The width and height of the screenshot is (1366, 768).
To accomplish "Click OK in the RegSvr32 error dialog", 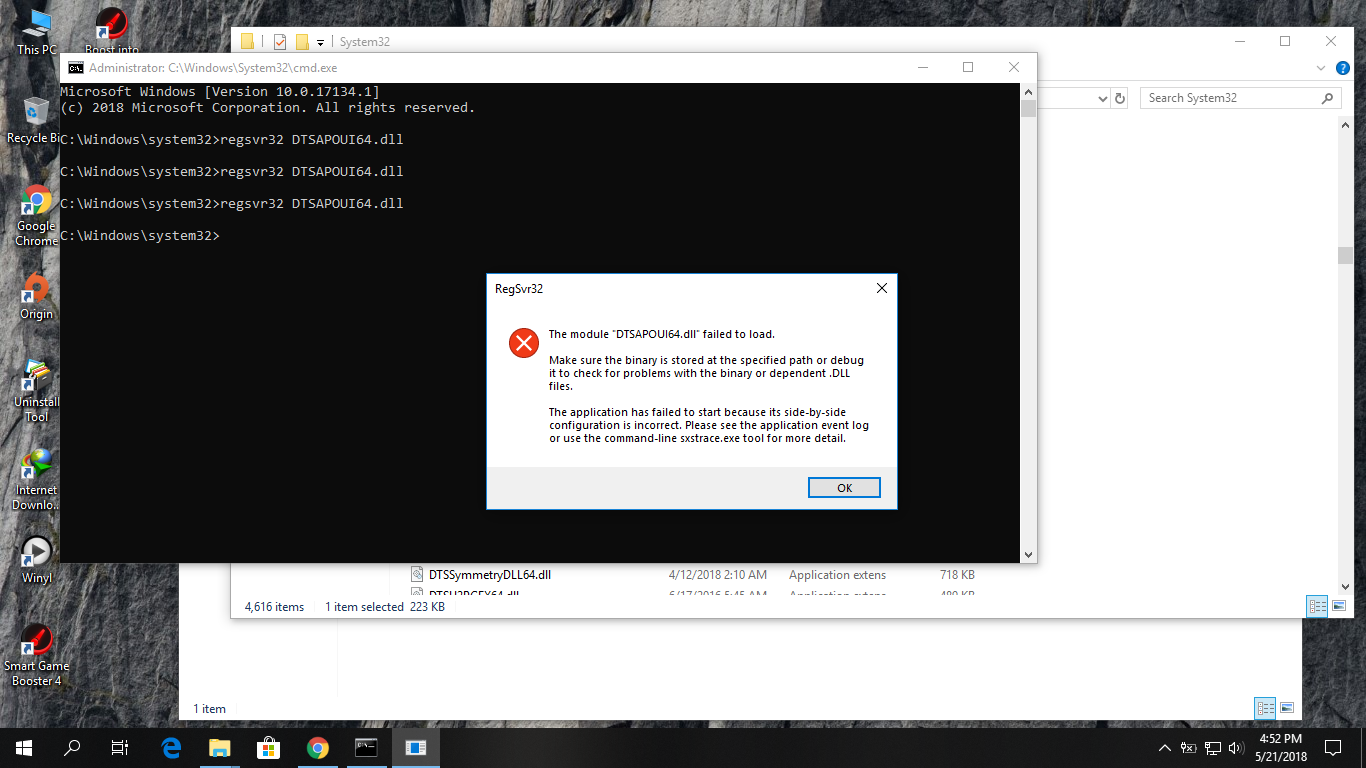I will (844, 488).
